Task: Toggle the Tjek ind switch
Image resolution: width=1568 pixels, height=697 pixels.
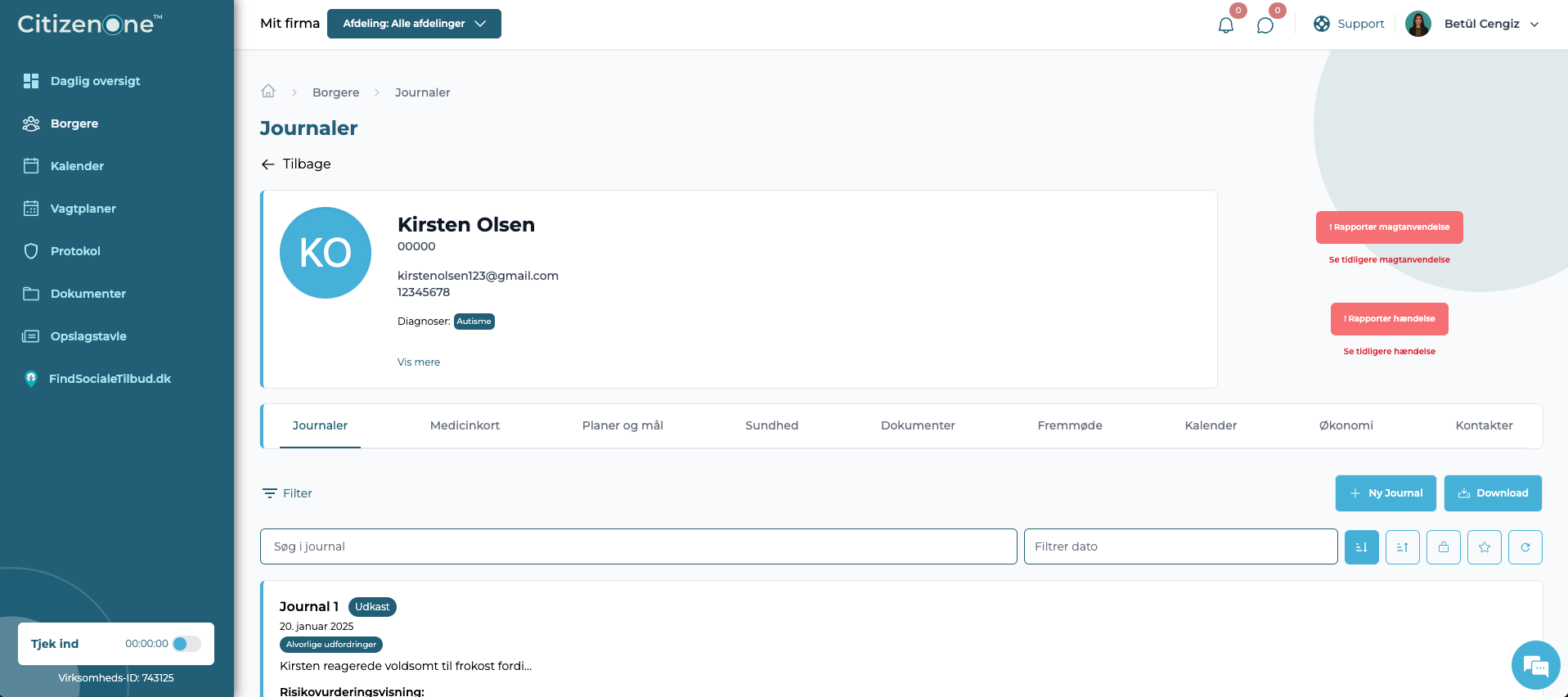Action: [186, 644]
